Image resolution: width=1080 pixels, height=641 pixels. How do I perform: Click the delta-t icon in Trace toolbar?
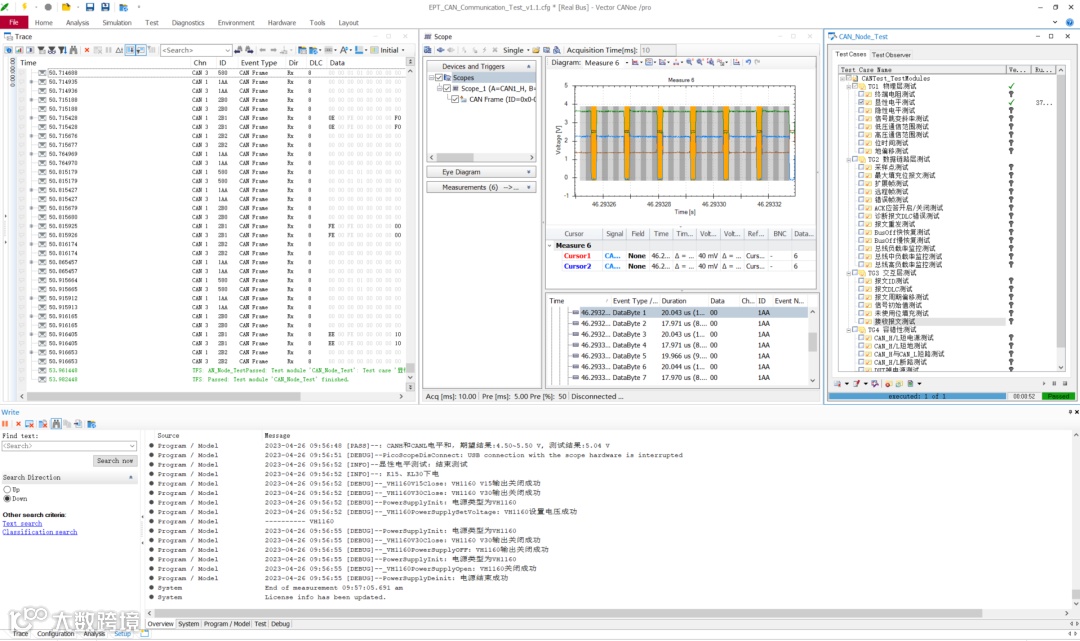click(x=119, y=50)
